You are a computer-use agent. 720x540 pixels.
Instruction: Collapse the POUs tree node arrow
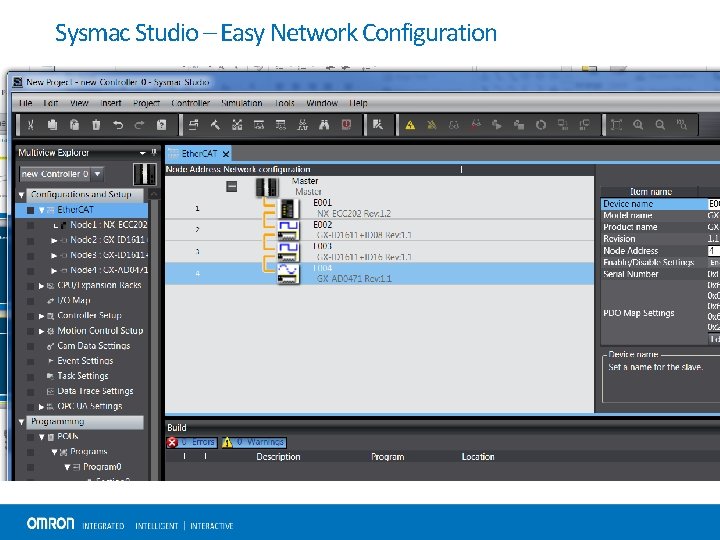(41, 437)
